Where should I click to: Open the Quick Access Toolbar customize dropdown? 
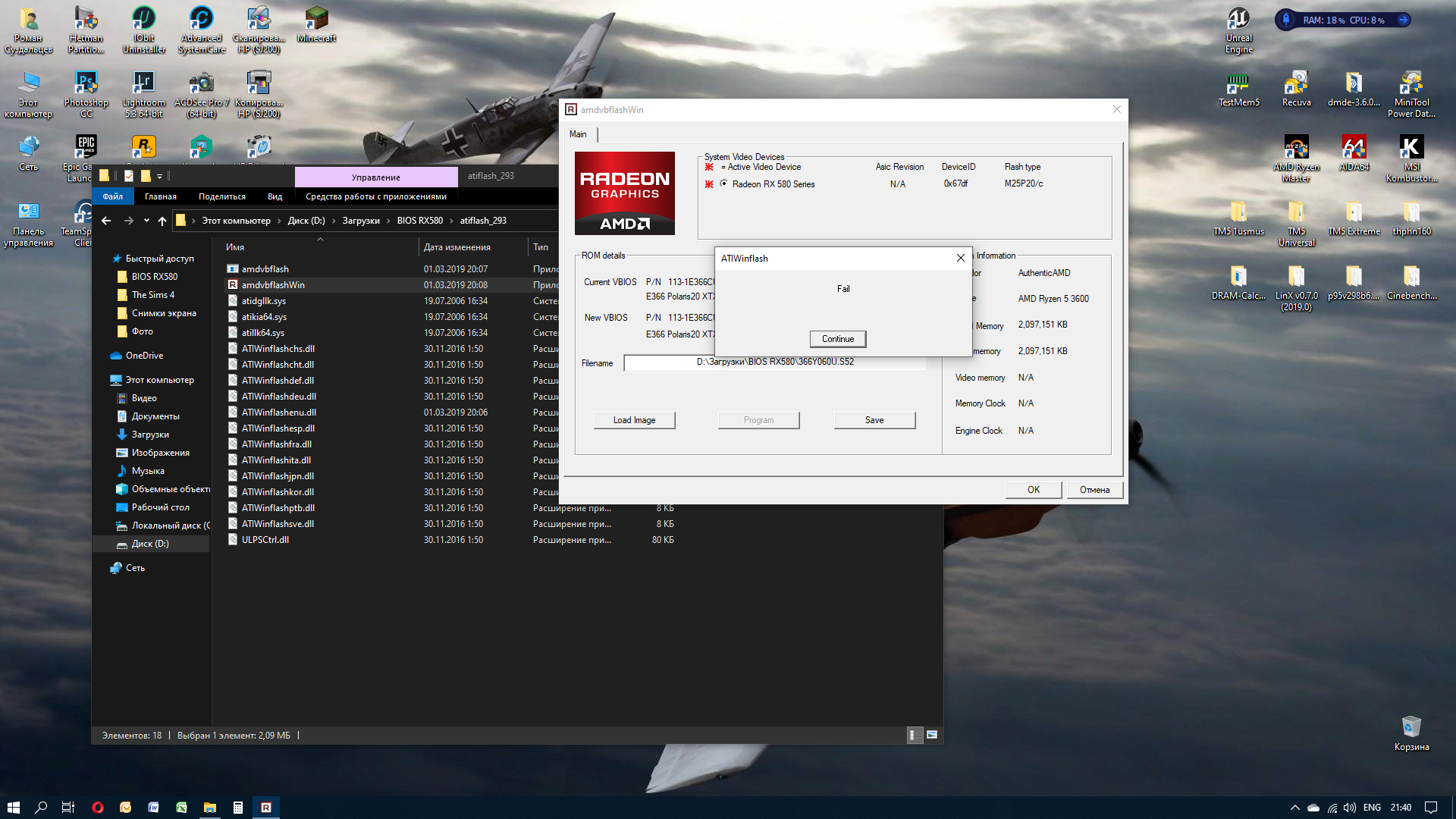[x=160, y=177]
